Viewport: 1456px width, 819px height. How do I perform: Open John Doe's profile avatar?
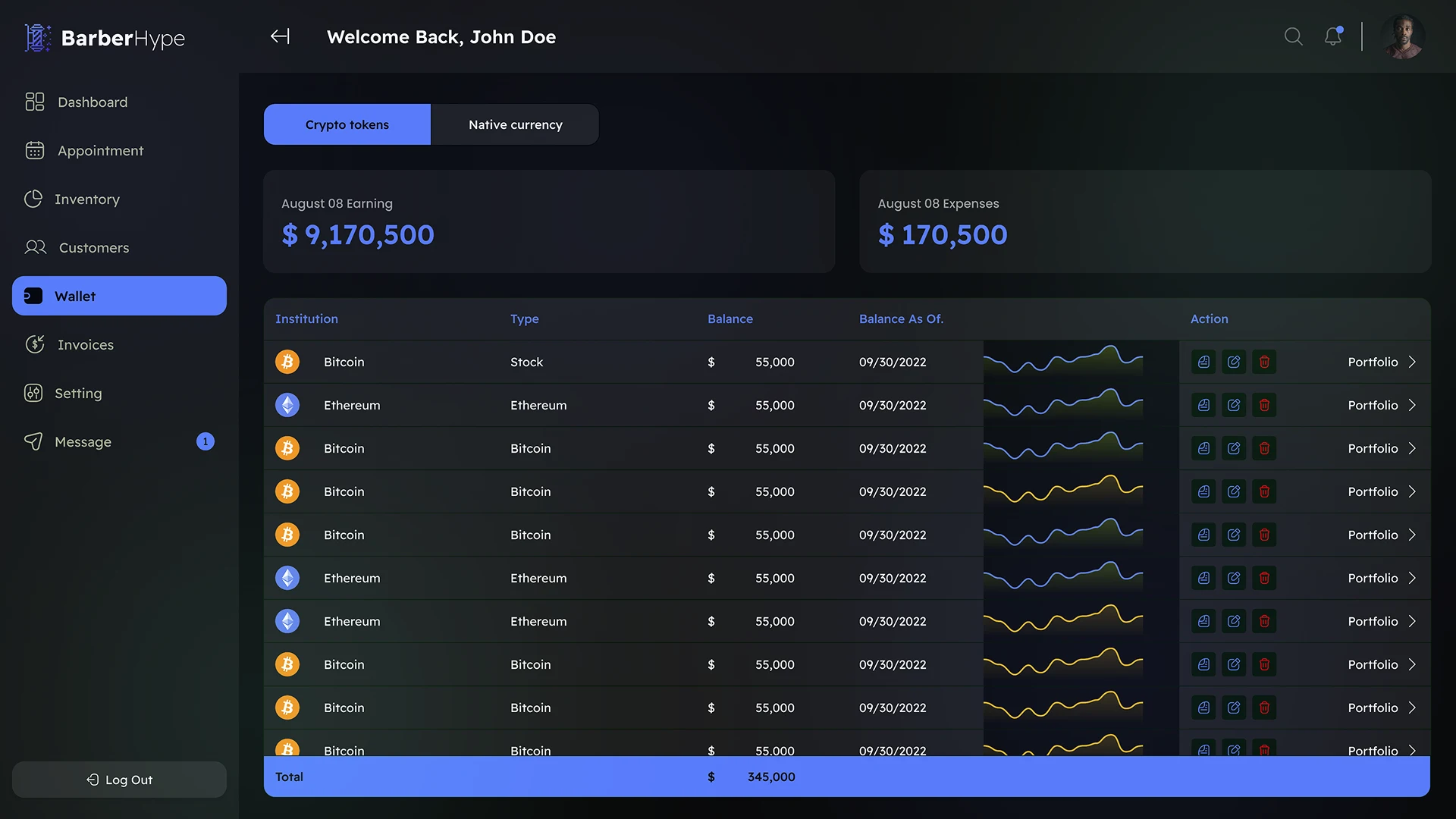(1402, 36)
